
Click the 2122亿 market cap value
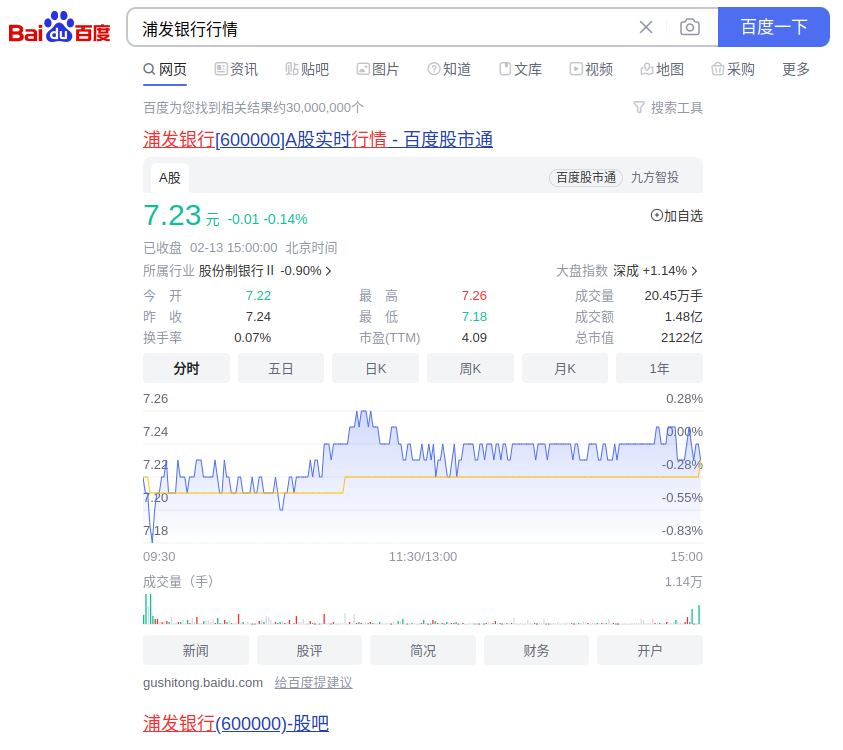(681, 338)
